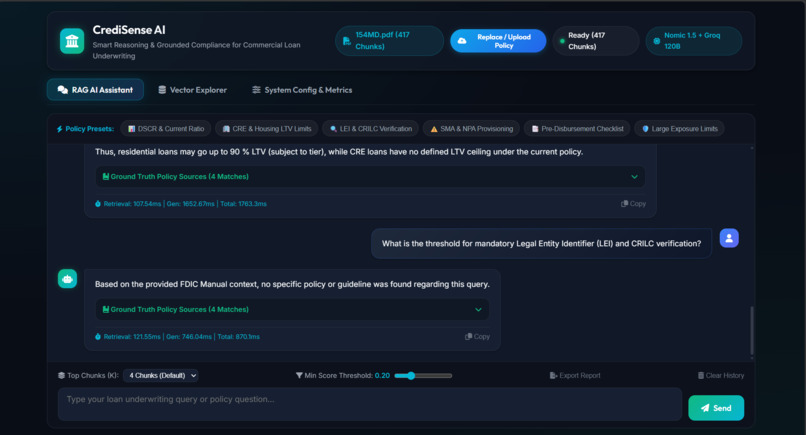This screenshot has width=806, height=435.
Task: Click the robot assistant avatar icon
Action: coord(67,279)
